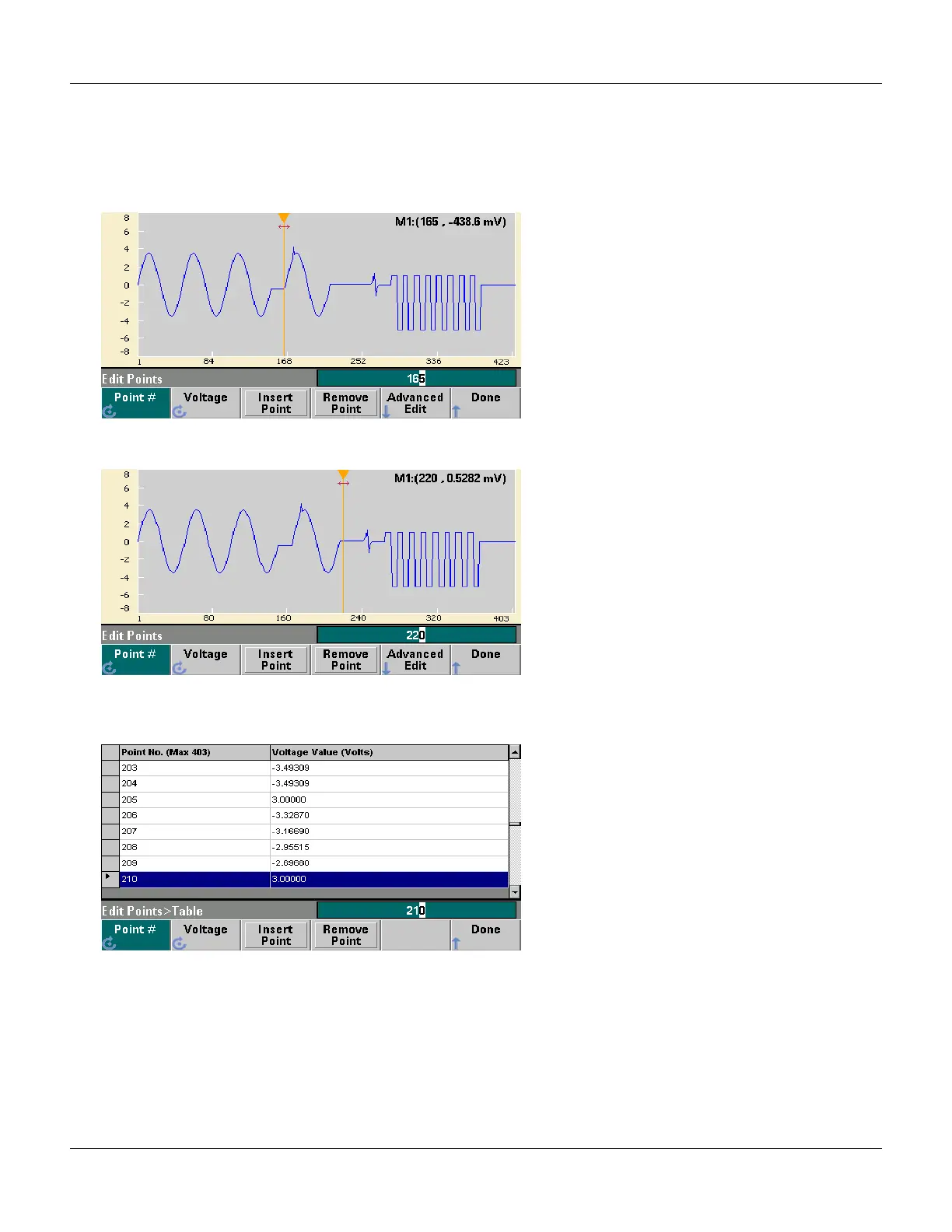Viewport: 952px width, 1232px height.
Task: Select point number 205 cell in the table
Action: 194,800
